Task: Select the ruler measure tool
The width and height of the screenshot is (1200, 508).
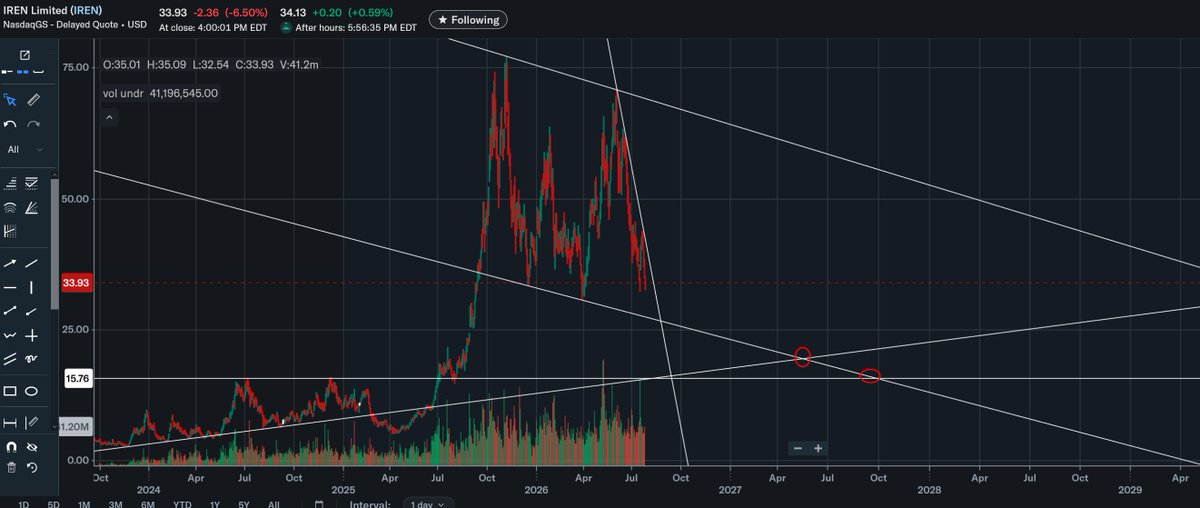Action: click(33, 100)
